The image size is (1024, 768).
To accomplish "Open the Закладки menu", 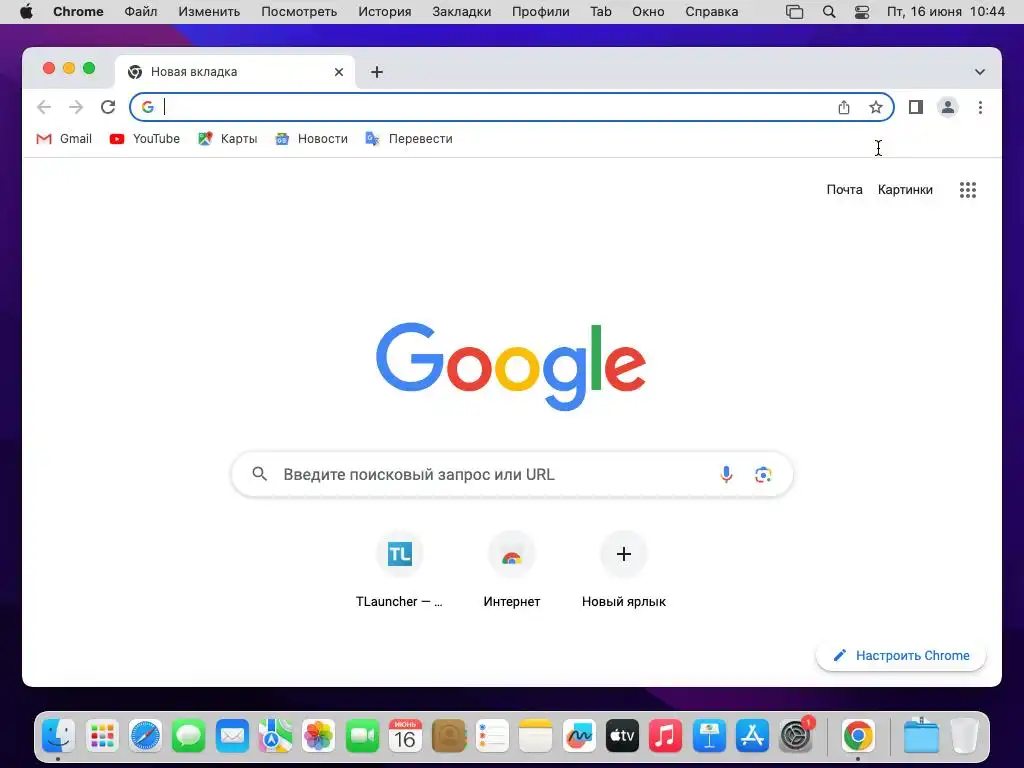I will click(x=462, y=12).
